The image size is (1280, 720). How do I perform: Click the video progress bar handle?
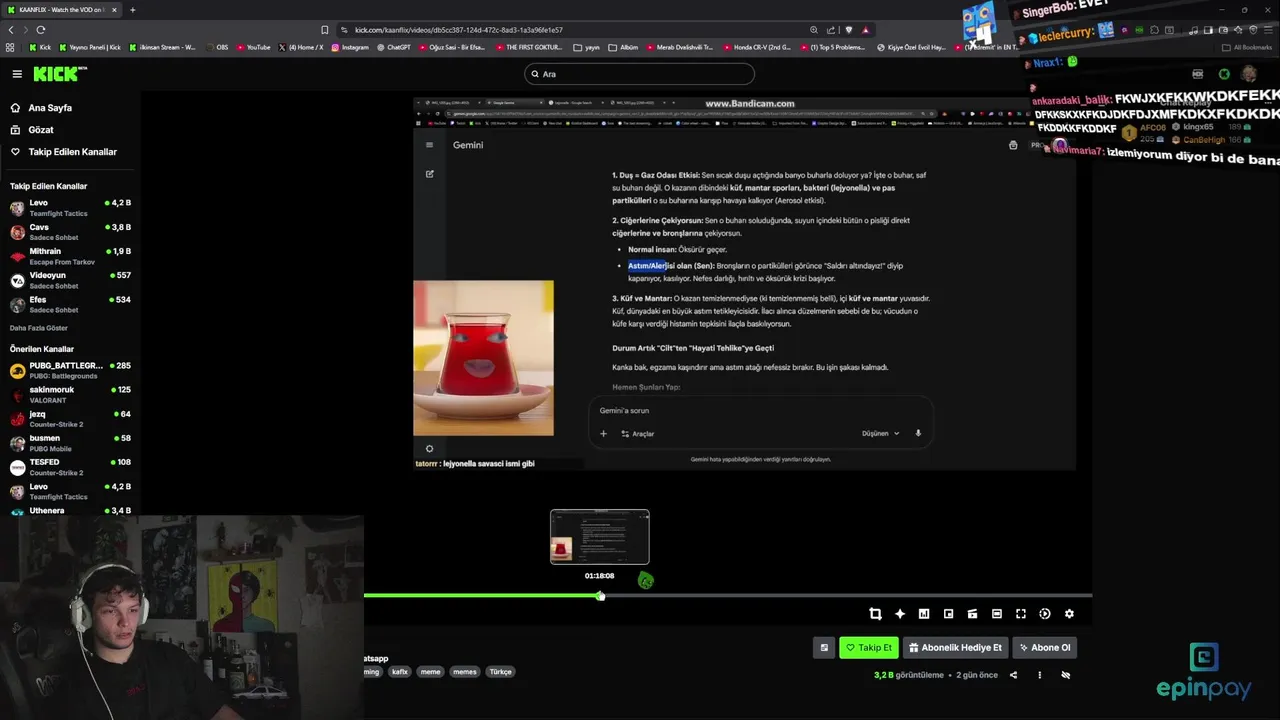tap(600, 596)
